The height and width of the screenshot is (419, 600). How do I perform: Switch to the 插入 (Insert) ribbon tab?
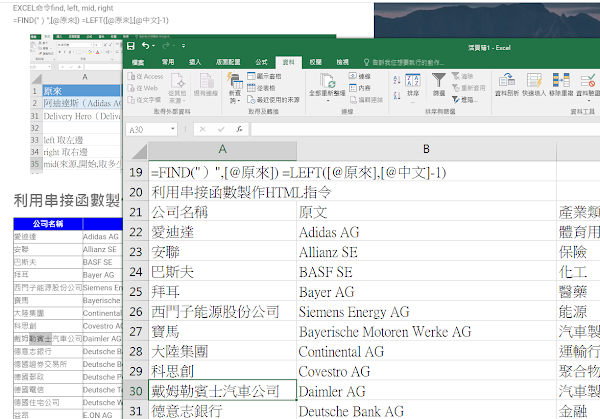(195, 62)
